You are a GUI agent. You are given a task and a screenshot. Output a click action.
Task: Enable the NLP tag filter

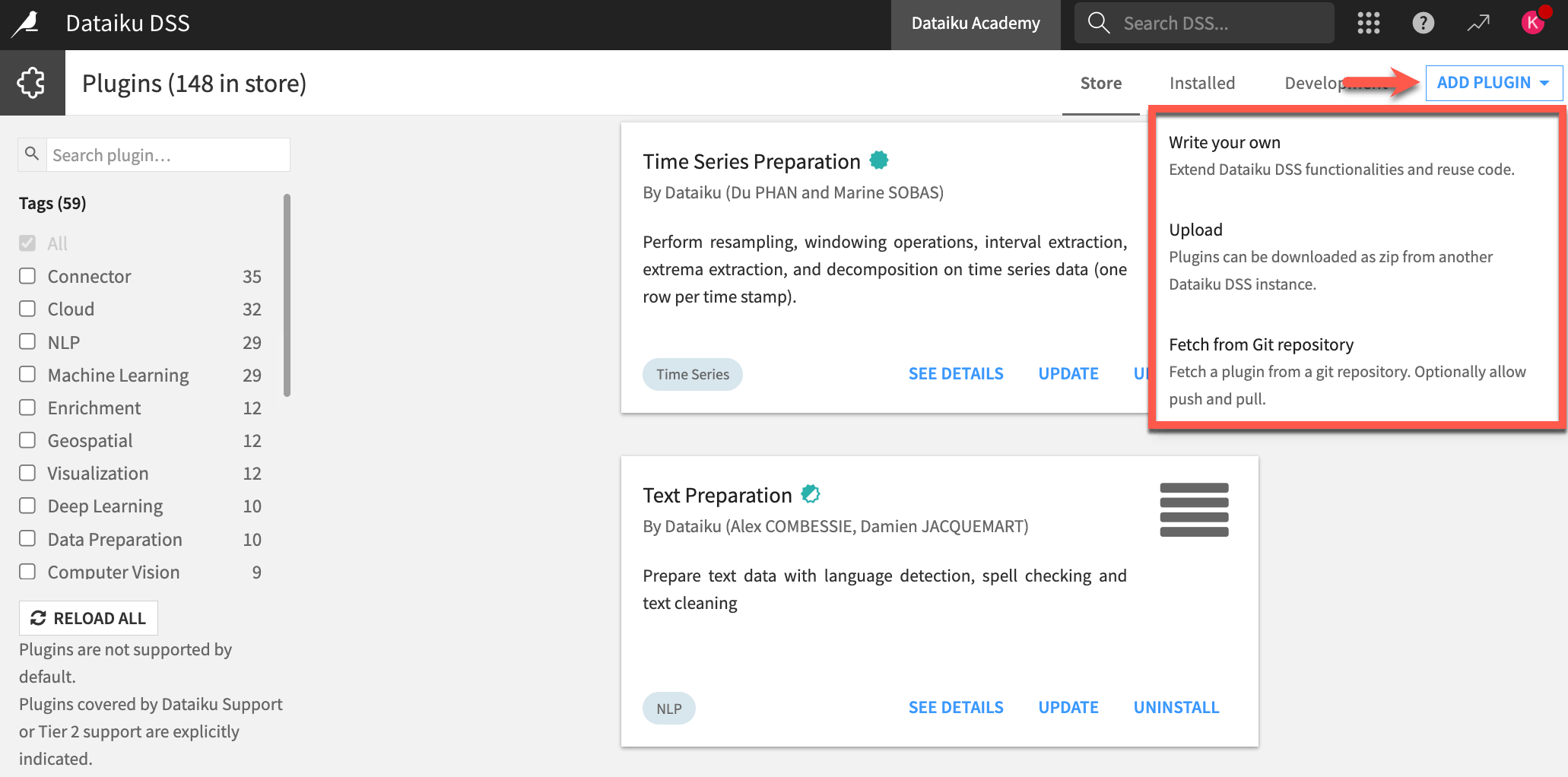pyautogui.click(x=27, y=341)
